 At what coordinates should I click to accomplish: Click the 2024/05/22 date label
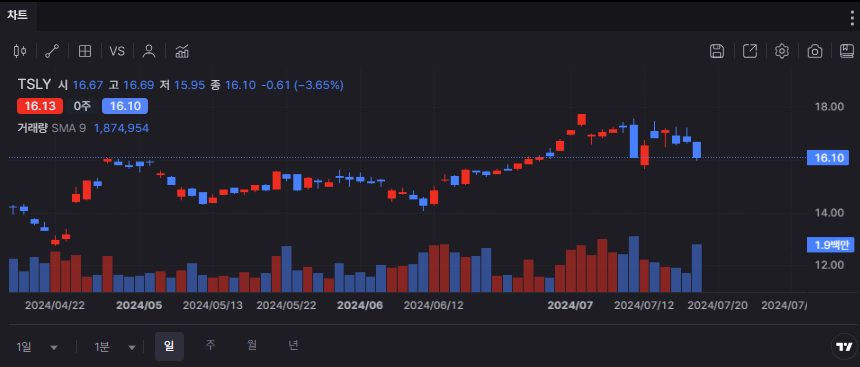coord(286,305)
